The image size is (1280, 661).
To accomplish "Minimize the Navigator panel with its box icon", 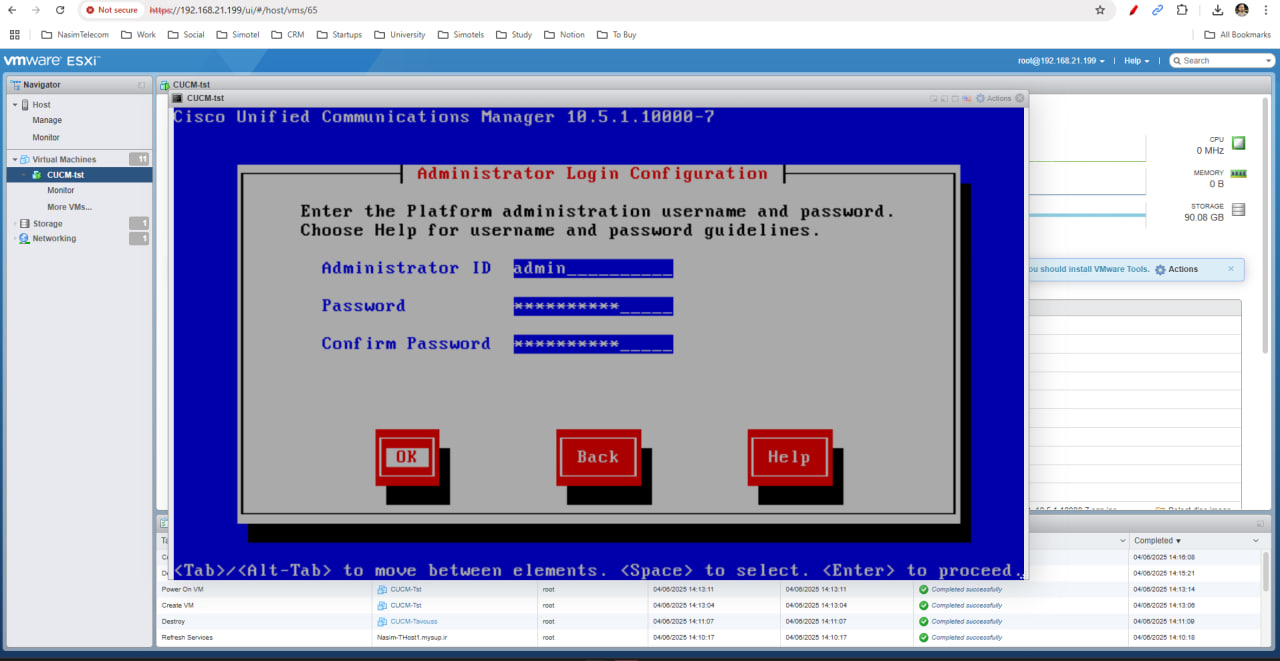I will [141, 85].
